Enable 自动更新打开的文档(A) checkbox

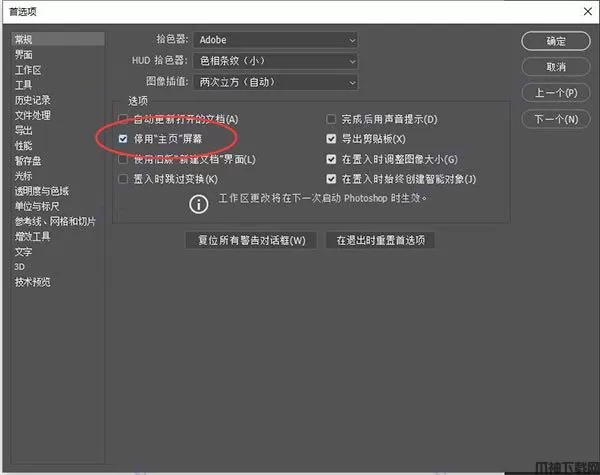point(123,119)
